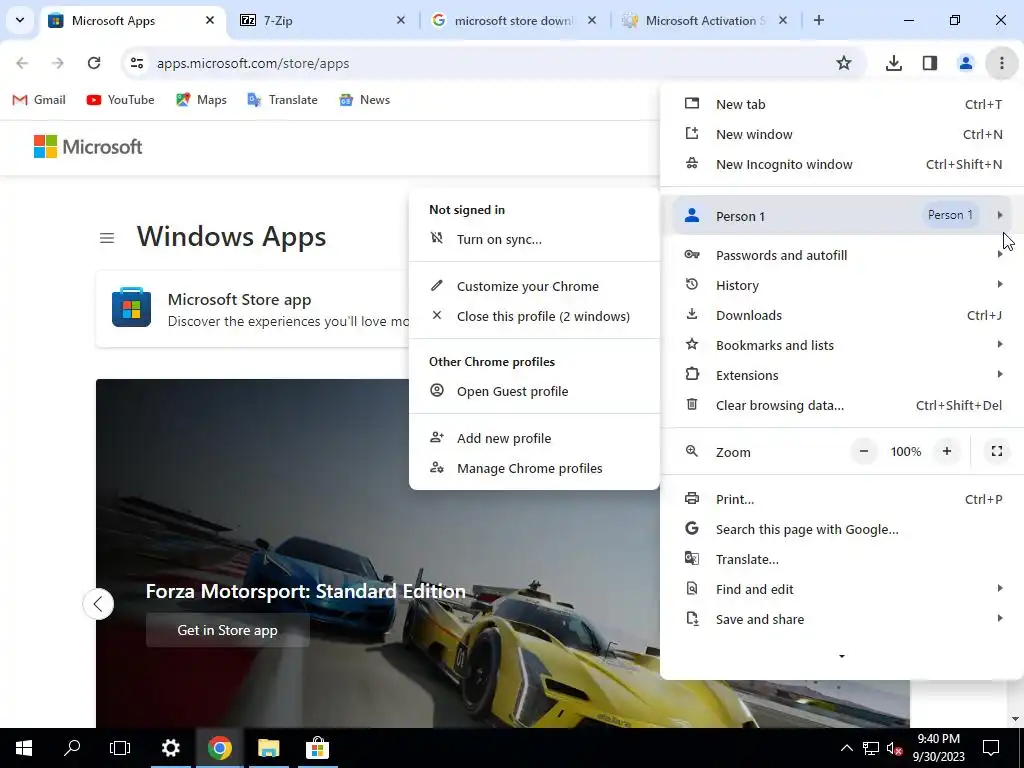Open the notification center icon
The height and width of the screenshot is (768, 1024).
click(991, 748)
